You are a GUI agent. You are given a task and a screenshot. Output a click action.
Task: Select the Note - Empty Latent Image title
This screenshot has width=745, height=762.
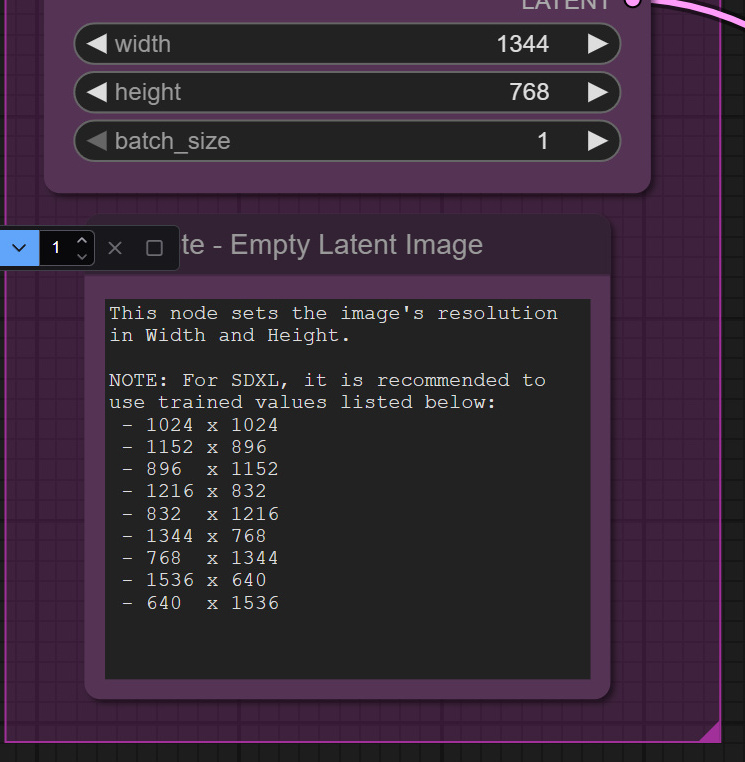tap(332, 244)
